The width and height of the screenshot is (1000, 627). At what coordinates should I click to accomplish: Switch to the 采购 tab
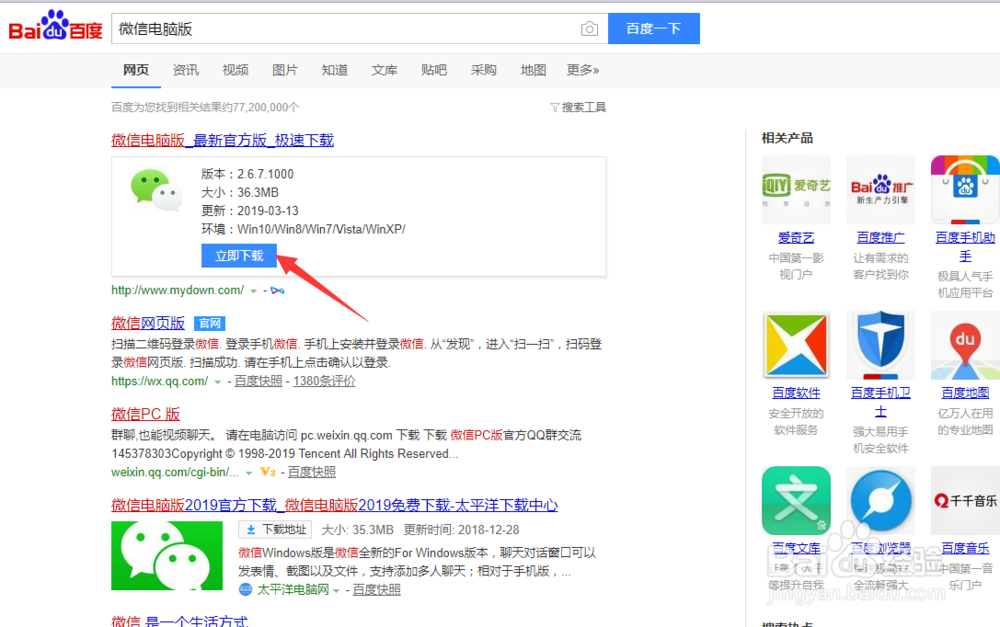click(483, 70)
